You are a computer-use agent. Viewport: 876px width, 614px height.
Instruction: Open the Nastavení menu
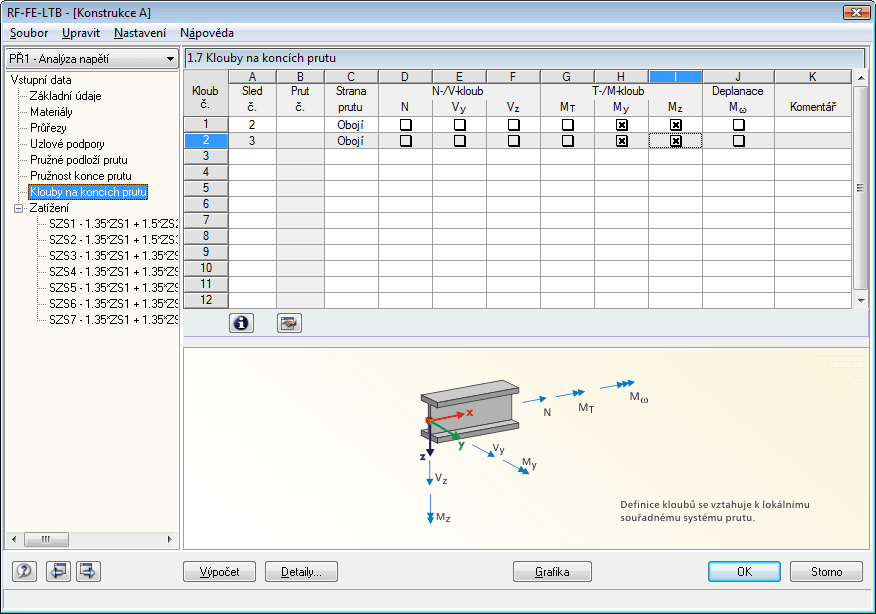(x=140, y=33)
